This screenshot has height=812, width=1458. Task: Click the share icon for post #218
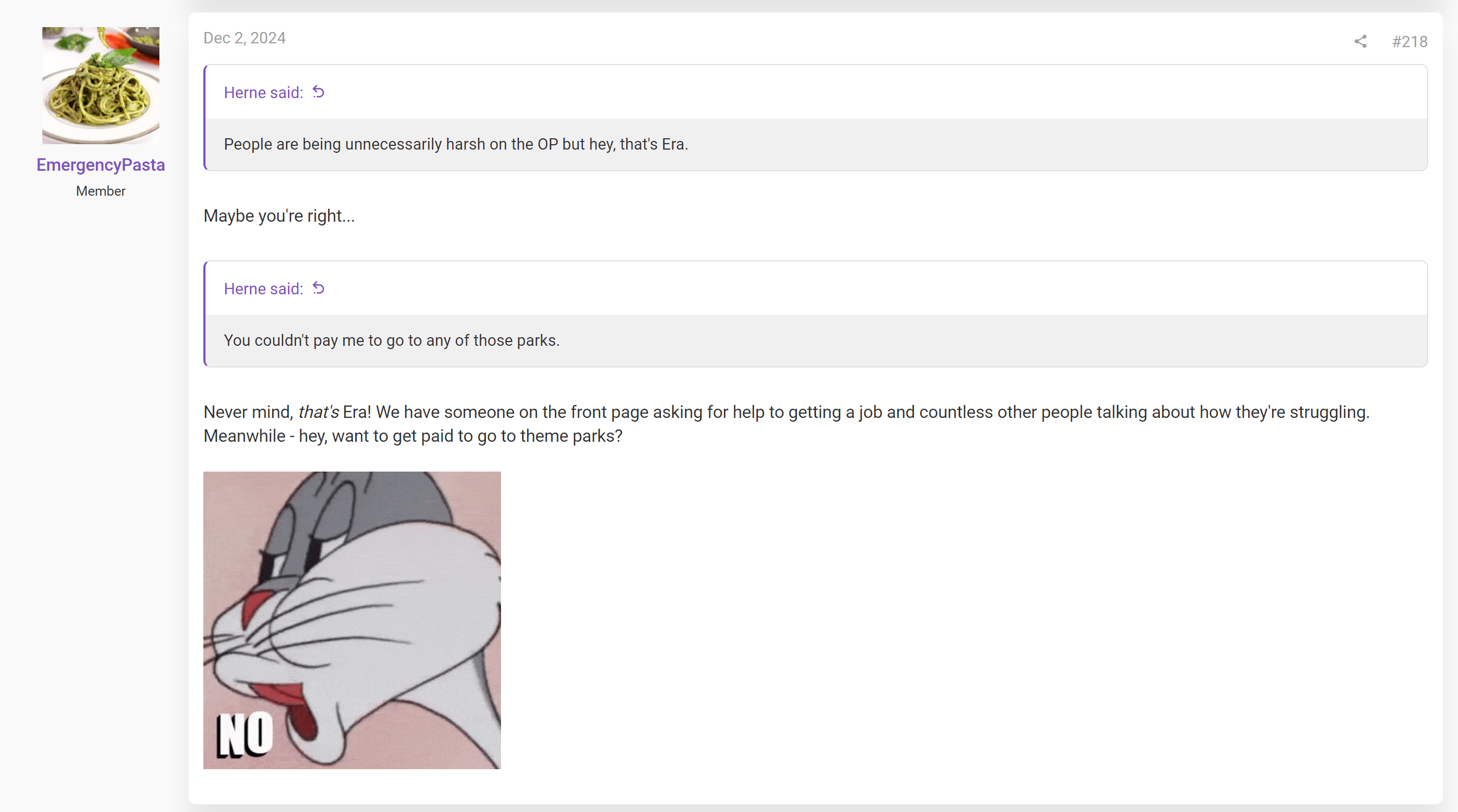point(1360,41)
